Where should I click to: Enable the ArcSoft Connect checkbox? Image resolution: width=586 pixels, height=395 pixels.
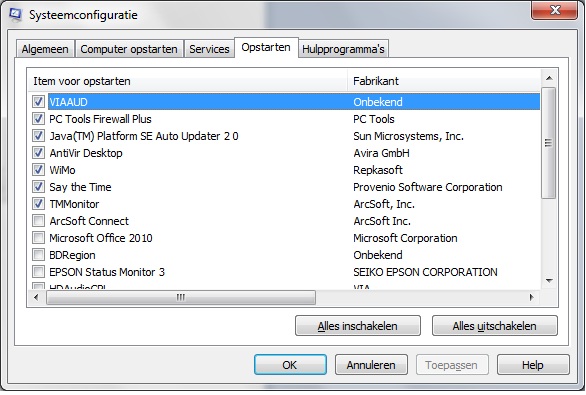pyautogui.click(x=38, y=221)
